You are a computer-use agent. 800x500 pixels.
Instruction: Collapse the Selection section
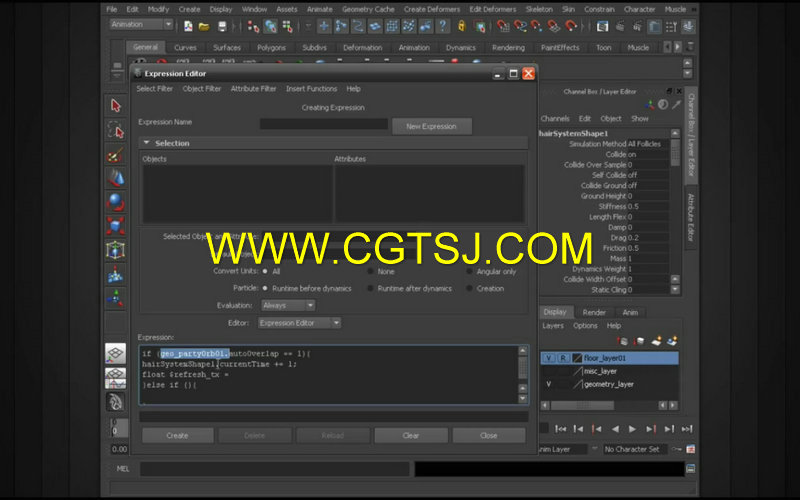(146, 143)
